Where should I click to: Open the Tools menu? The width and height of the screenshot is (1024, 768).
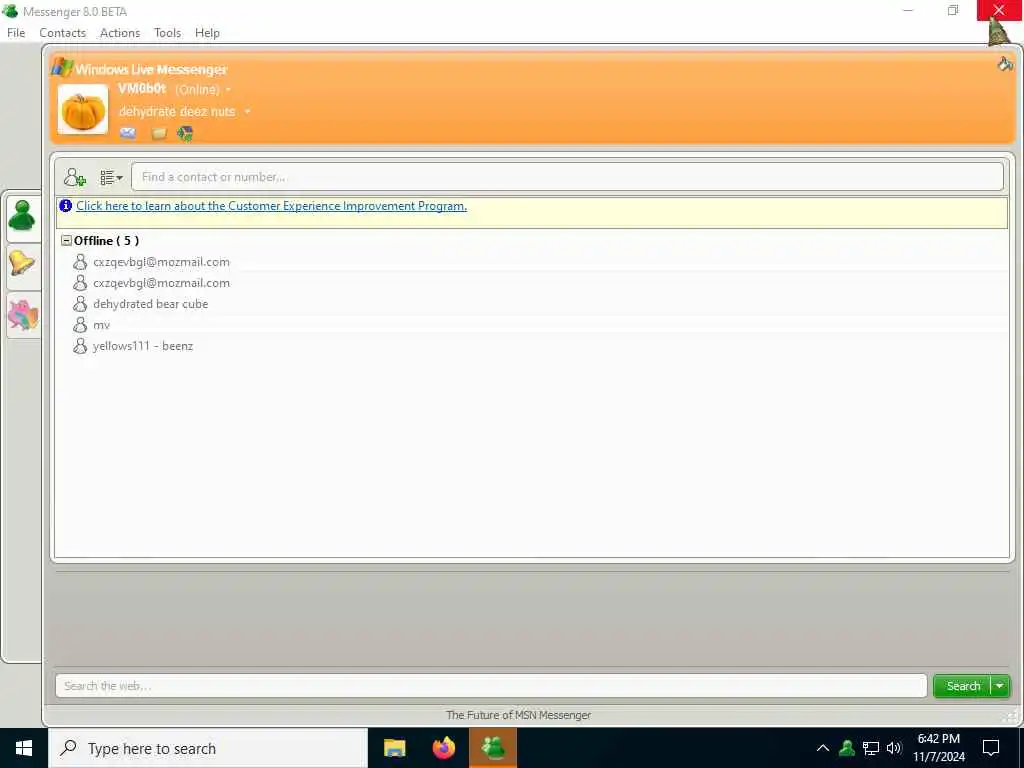tap(167, 33)
